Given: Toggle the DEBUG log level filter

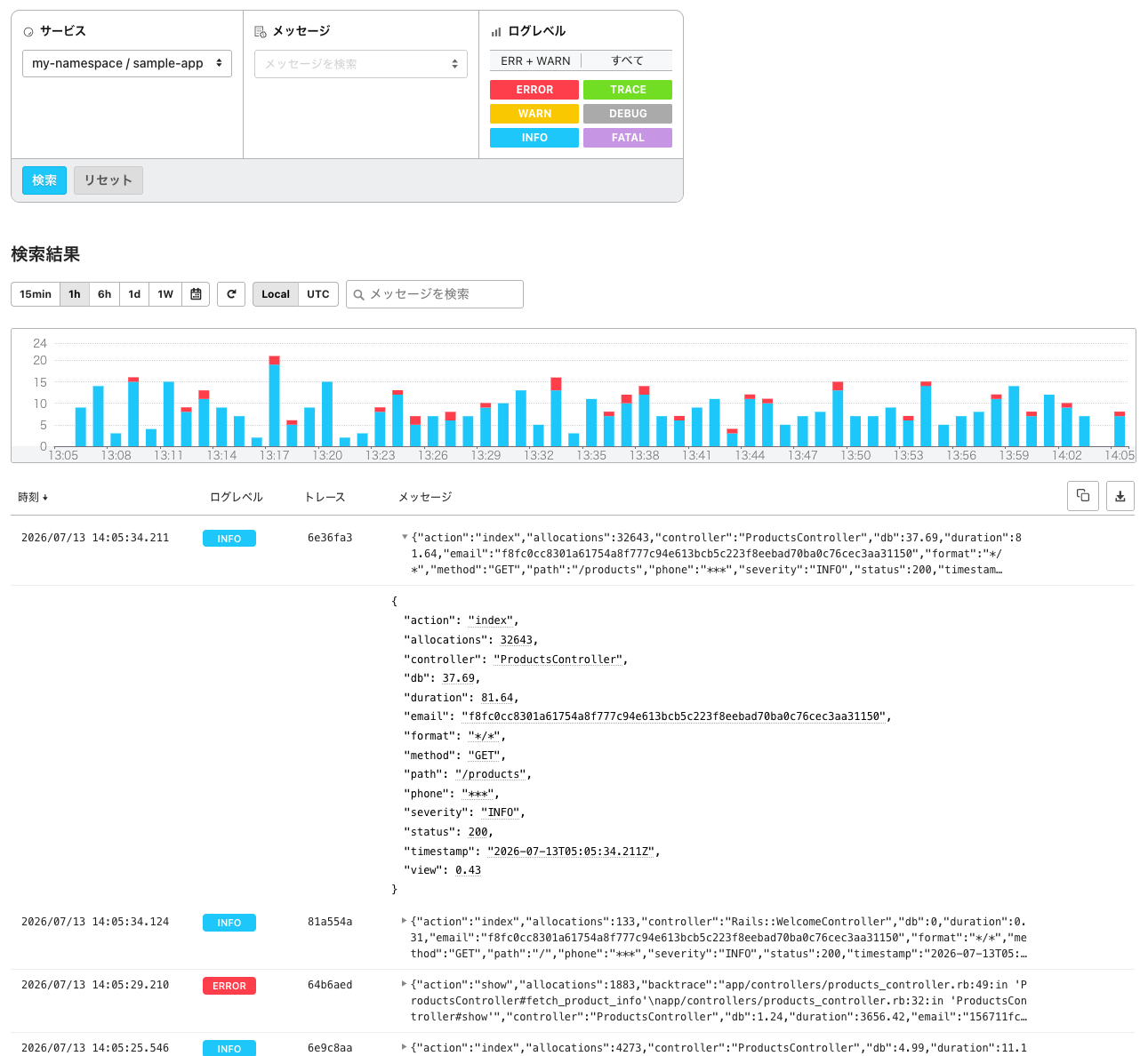Looking at the screenshot, I should pyautogui.click(x=628, y=114).
